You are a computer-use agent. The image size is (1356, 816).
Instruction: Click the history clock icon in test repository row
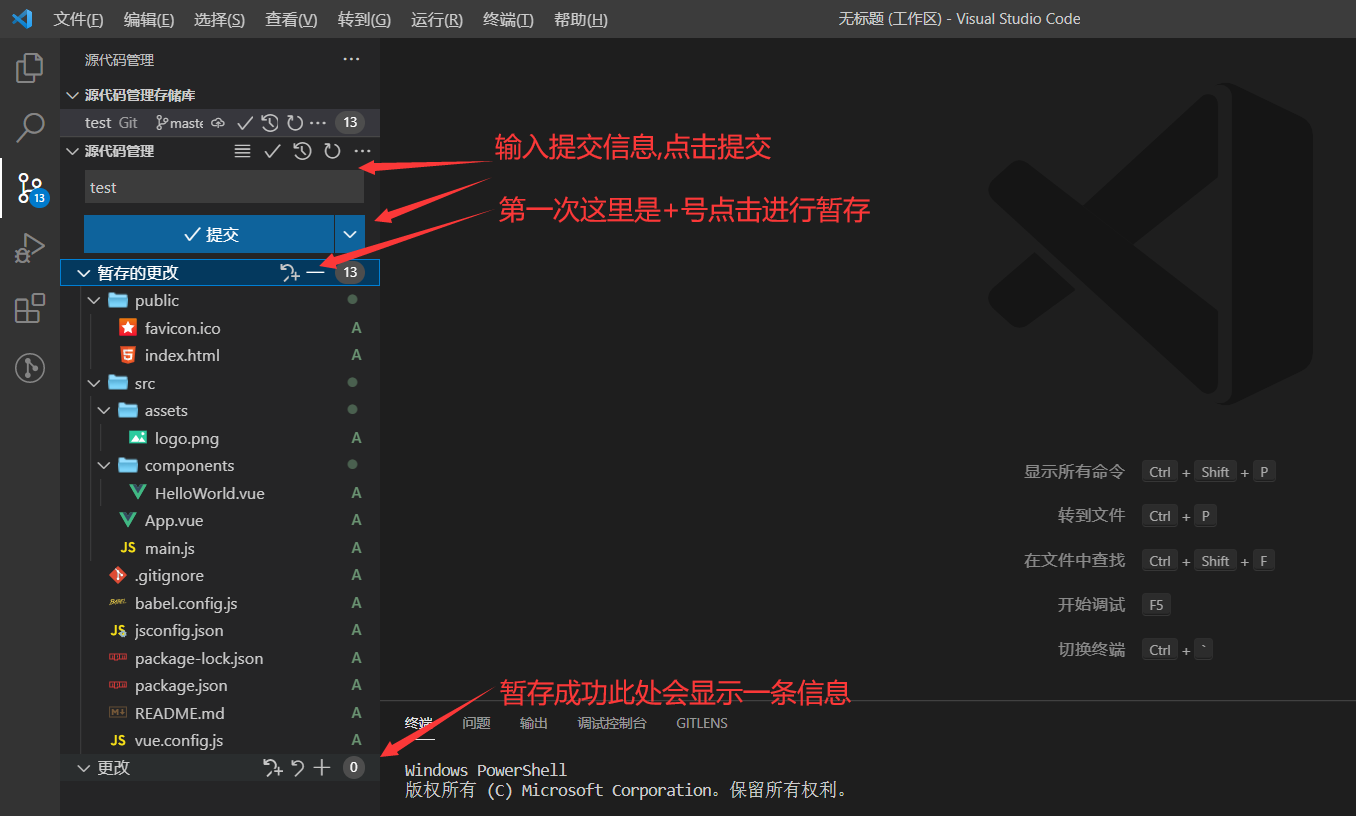coord(270,123)
